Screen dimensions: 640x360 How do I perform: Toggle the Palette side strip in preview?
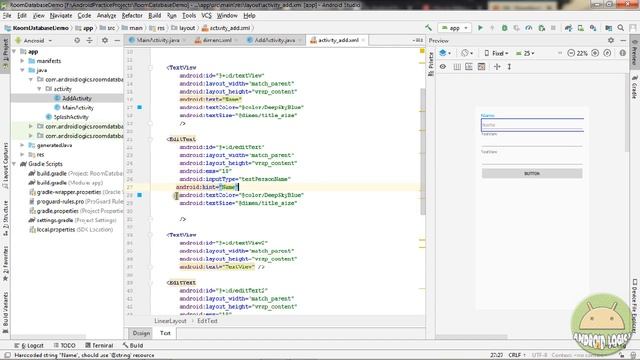click(x=430, y=64)
